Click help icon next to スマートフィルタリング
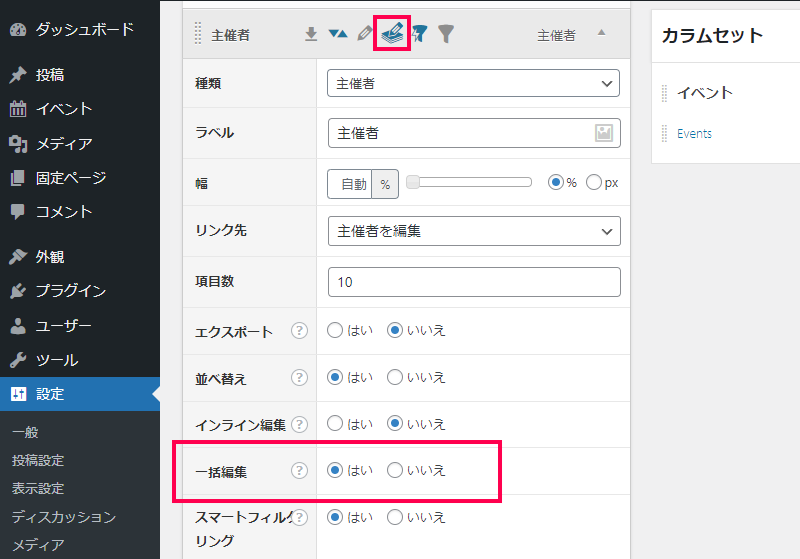The width and height of the screenshot is (800, 559). point(299,517)
